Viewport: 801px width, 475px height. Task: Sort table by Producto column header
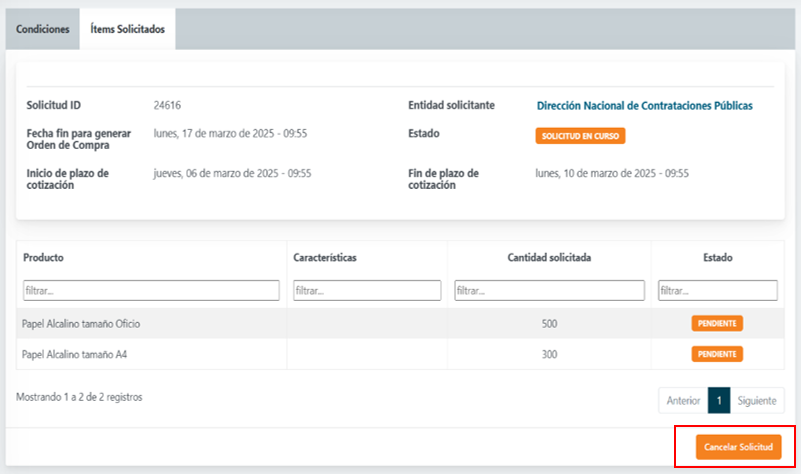pos(44,257)
